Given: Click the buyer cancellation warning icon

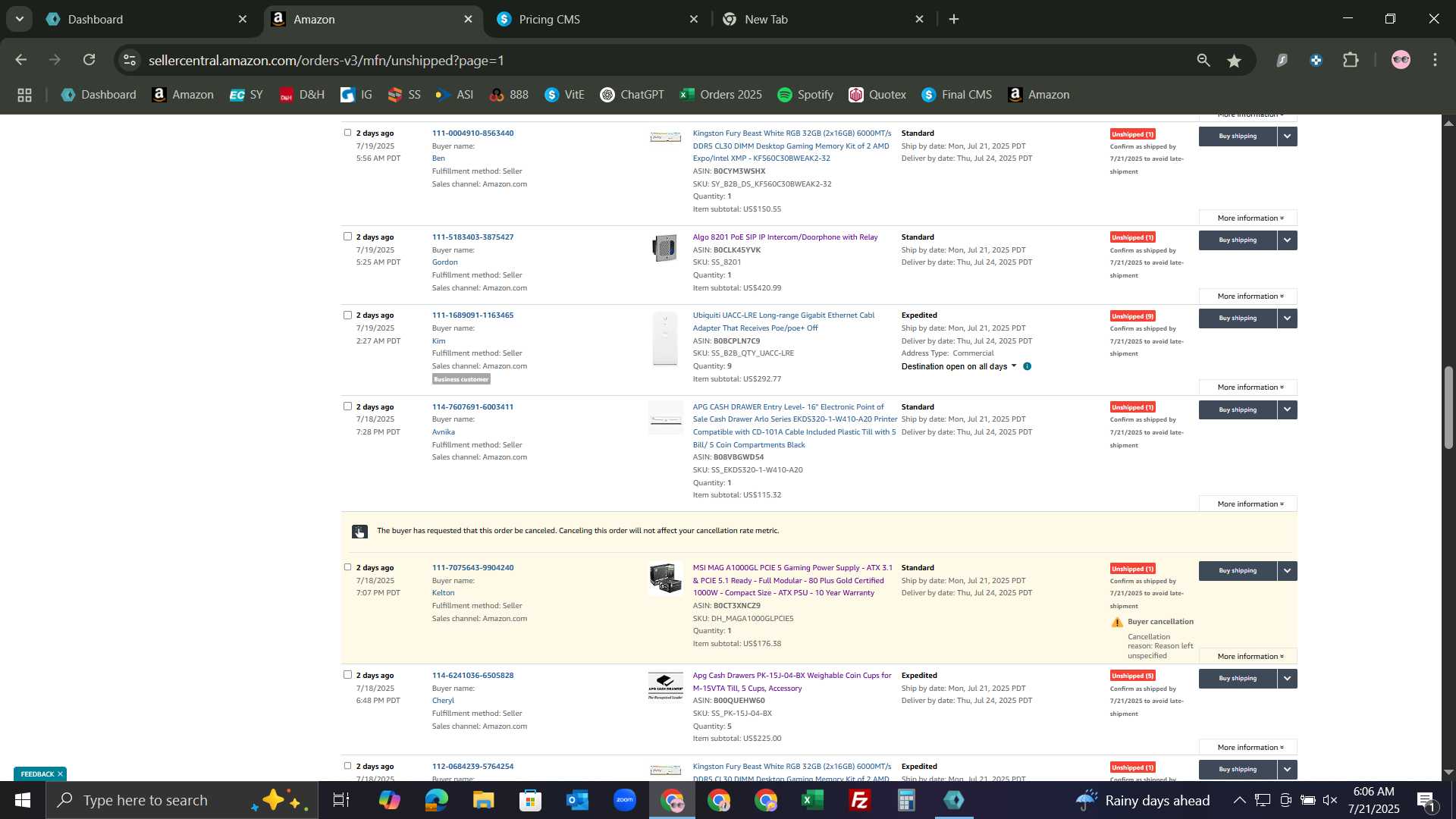Looking at the screenshot, I should [1117, 623].
